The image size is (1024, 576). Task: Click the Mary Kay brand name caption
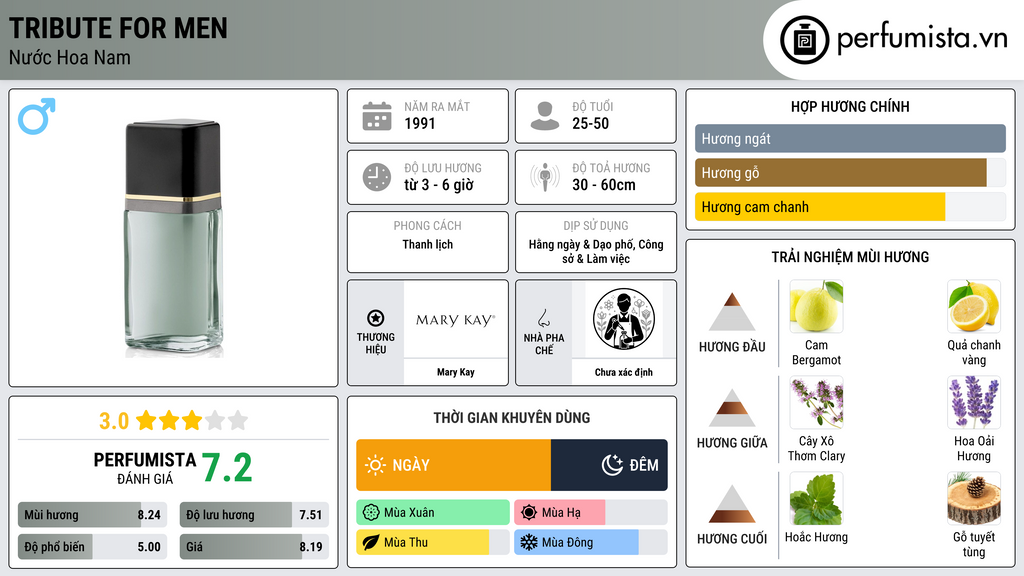(x=456, y=372)
